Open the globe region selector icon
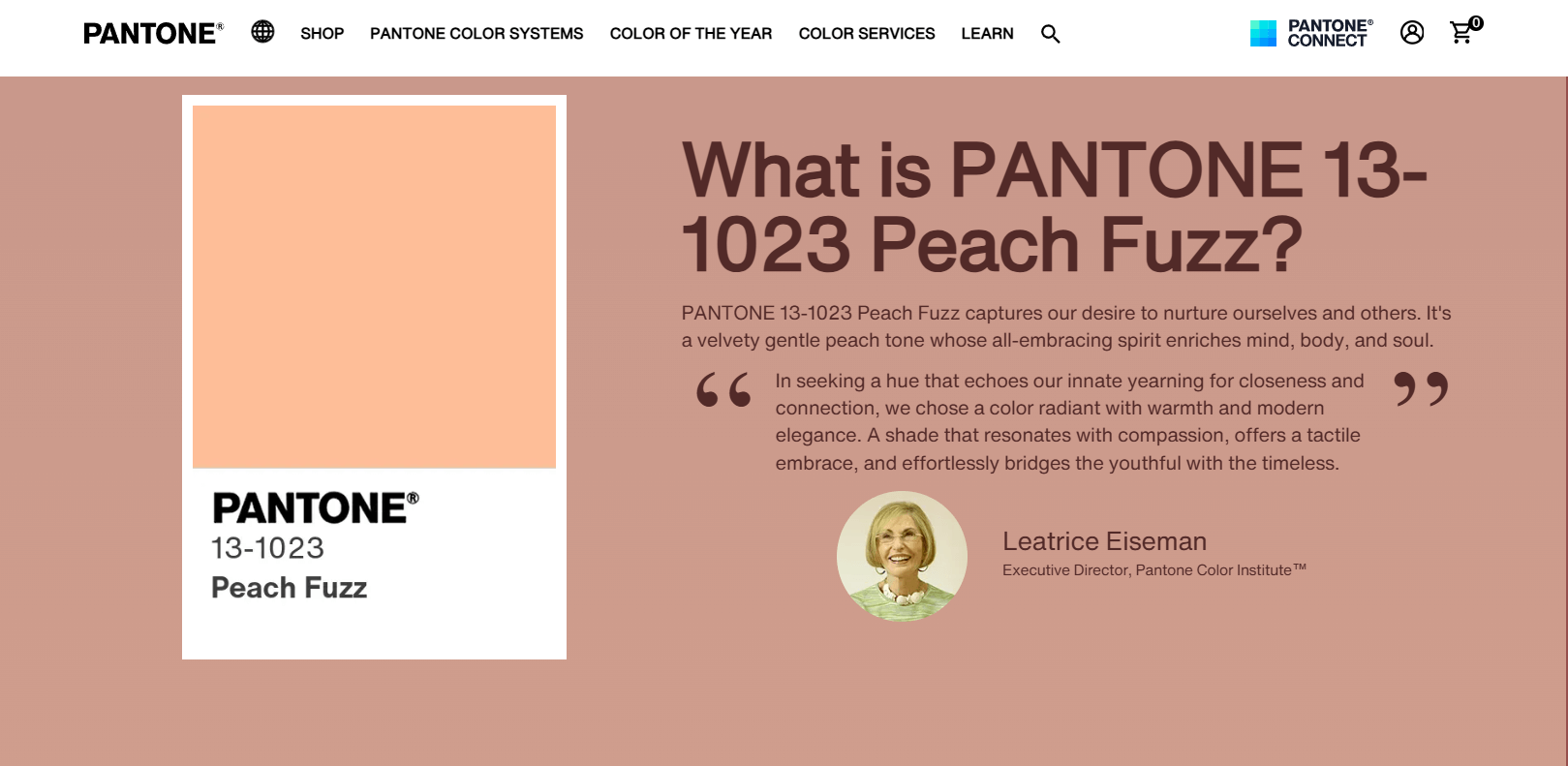The height and width of the screenshot is (766, 1568). tap(262, 32)
